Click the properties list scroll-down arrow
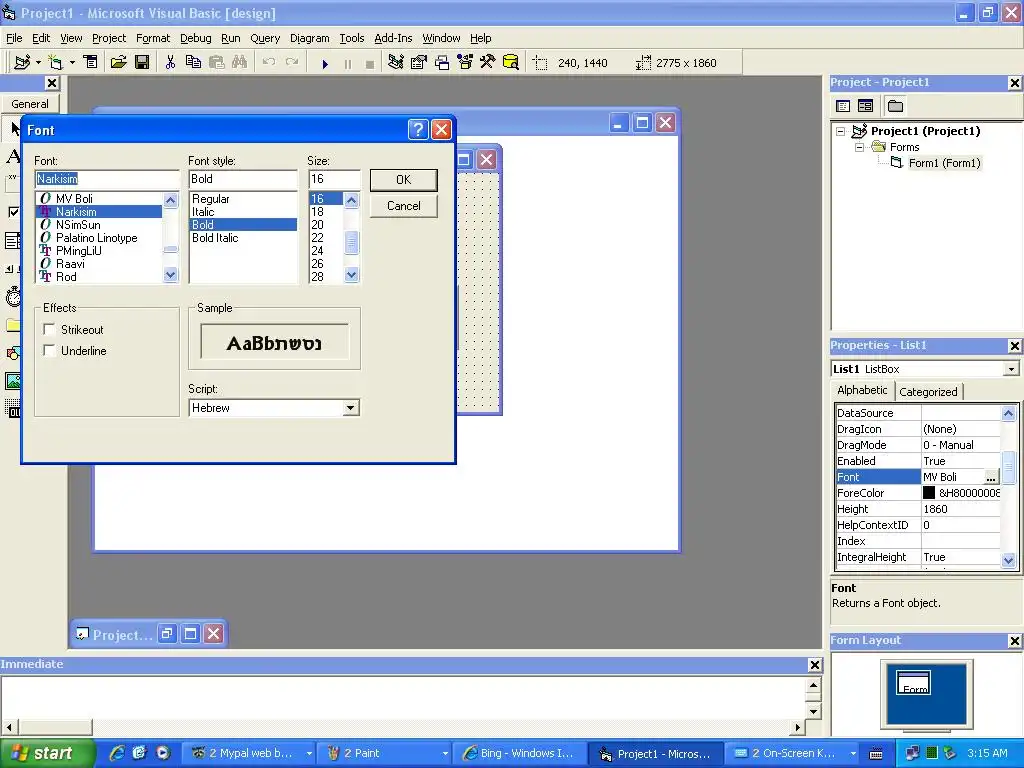Viewport: 1024px width, 768px height. [1008, 560]
